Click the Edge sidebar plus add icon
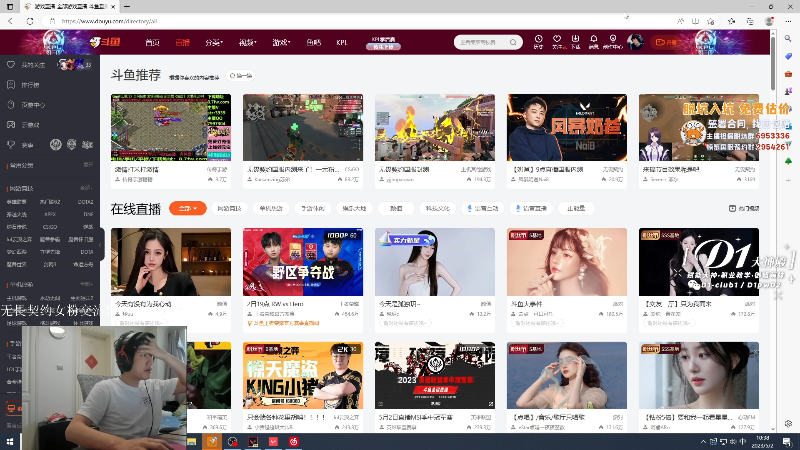 tap(788, 180)
